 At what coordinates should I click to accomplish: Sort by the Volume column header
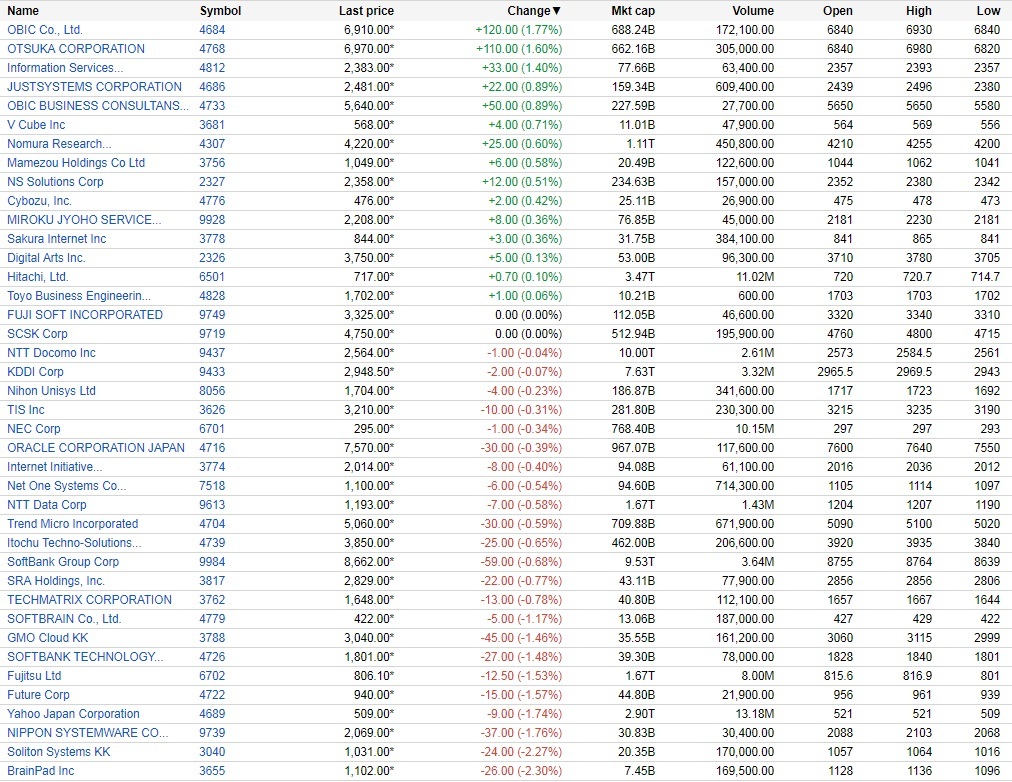[753, 11]
